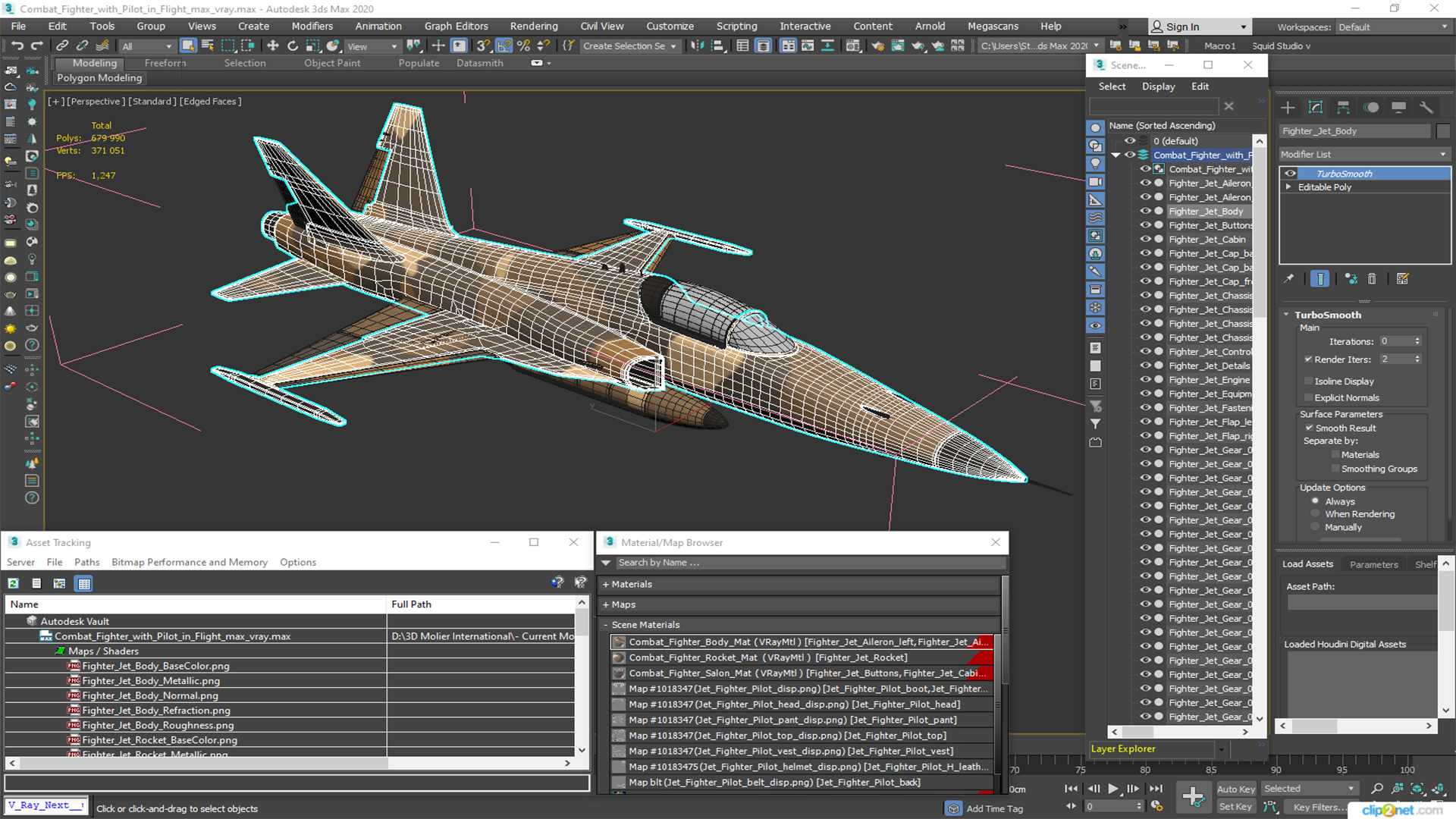Screen dimensions: 1456x819
Task: Switch to the Freeform ribbon tab
Action: [x=165, y=64]
